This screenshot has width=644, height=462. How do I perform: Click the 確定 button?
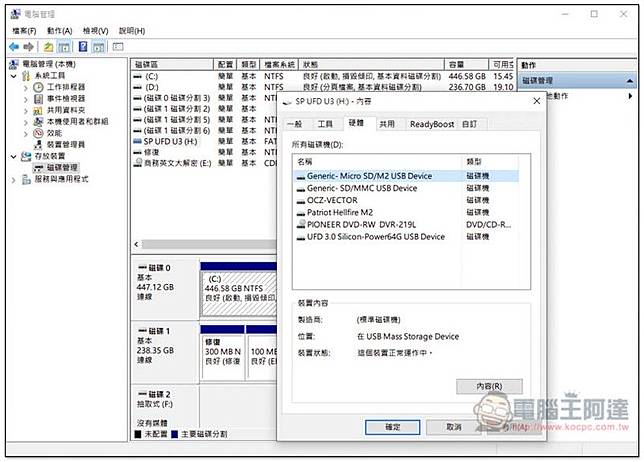(393, 427)
